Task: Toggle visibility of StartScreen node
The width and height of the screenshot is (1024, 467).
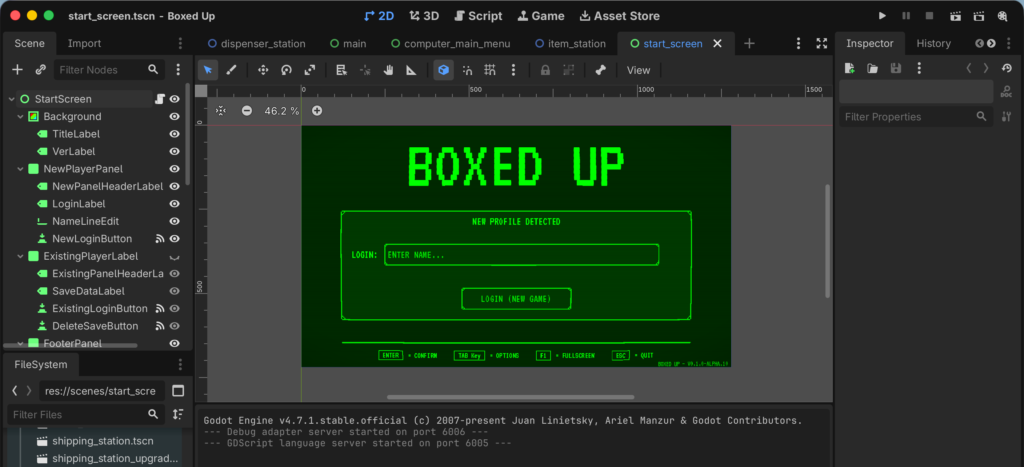Action: pos(174,99)
